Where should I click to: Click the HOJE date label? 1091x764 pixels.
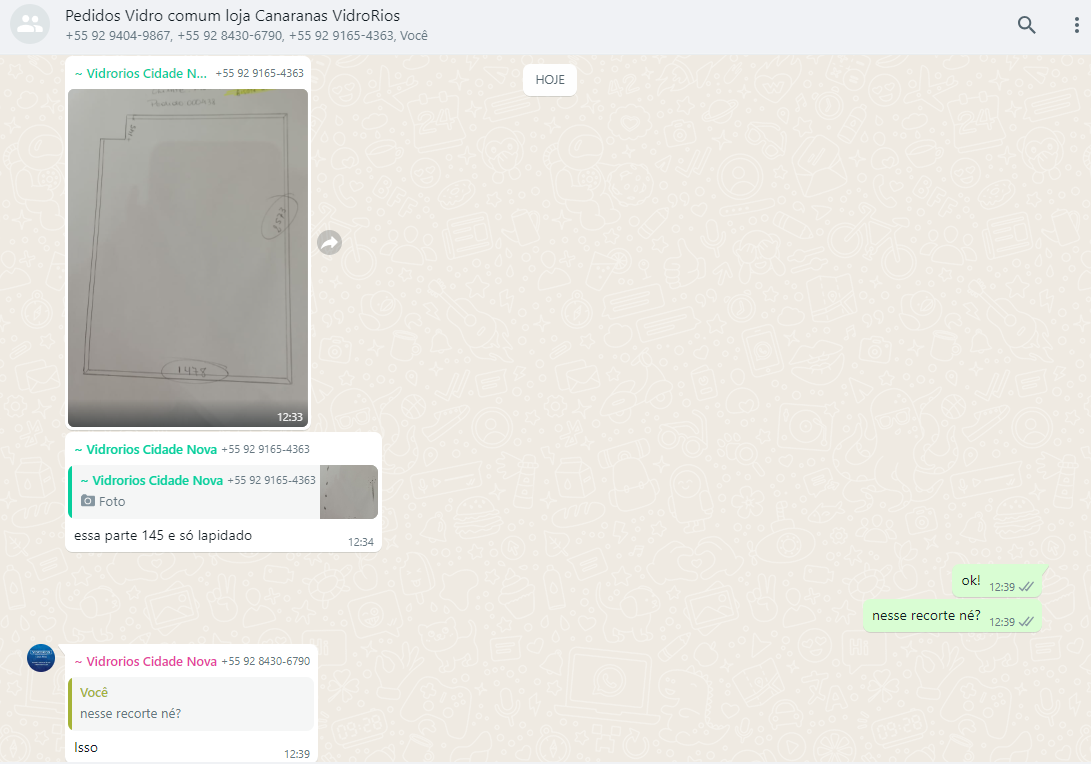(550, 80)
